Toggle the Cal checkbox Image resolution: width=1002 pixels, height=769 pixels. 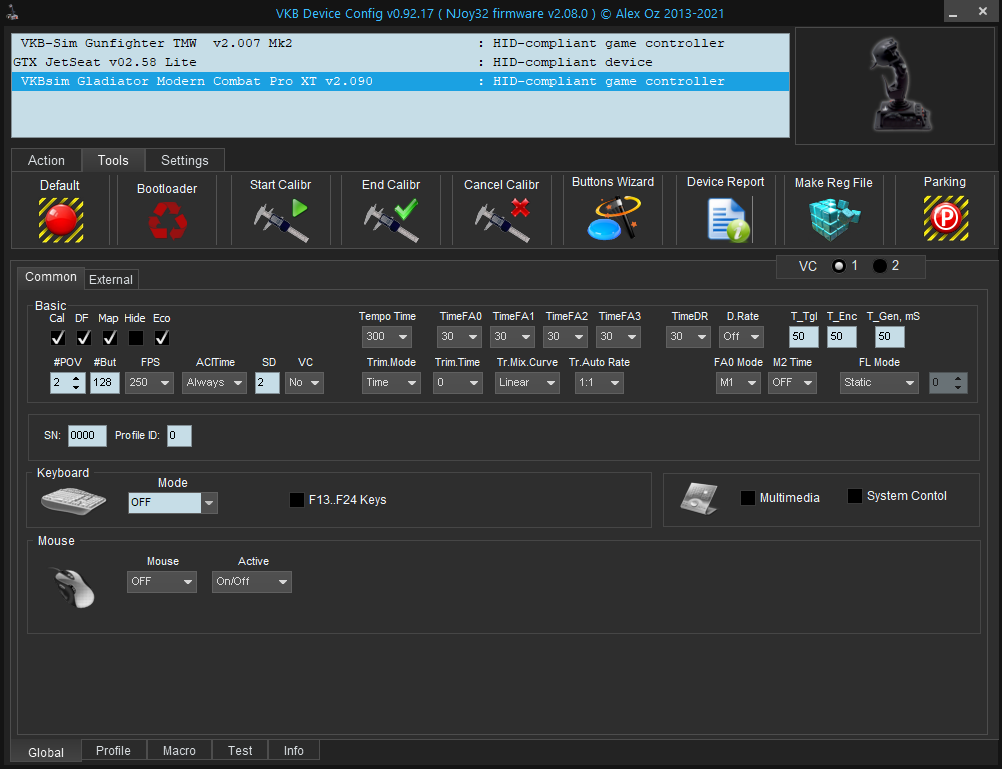(58, 338)
